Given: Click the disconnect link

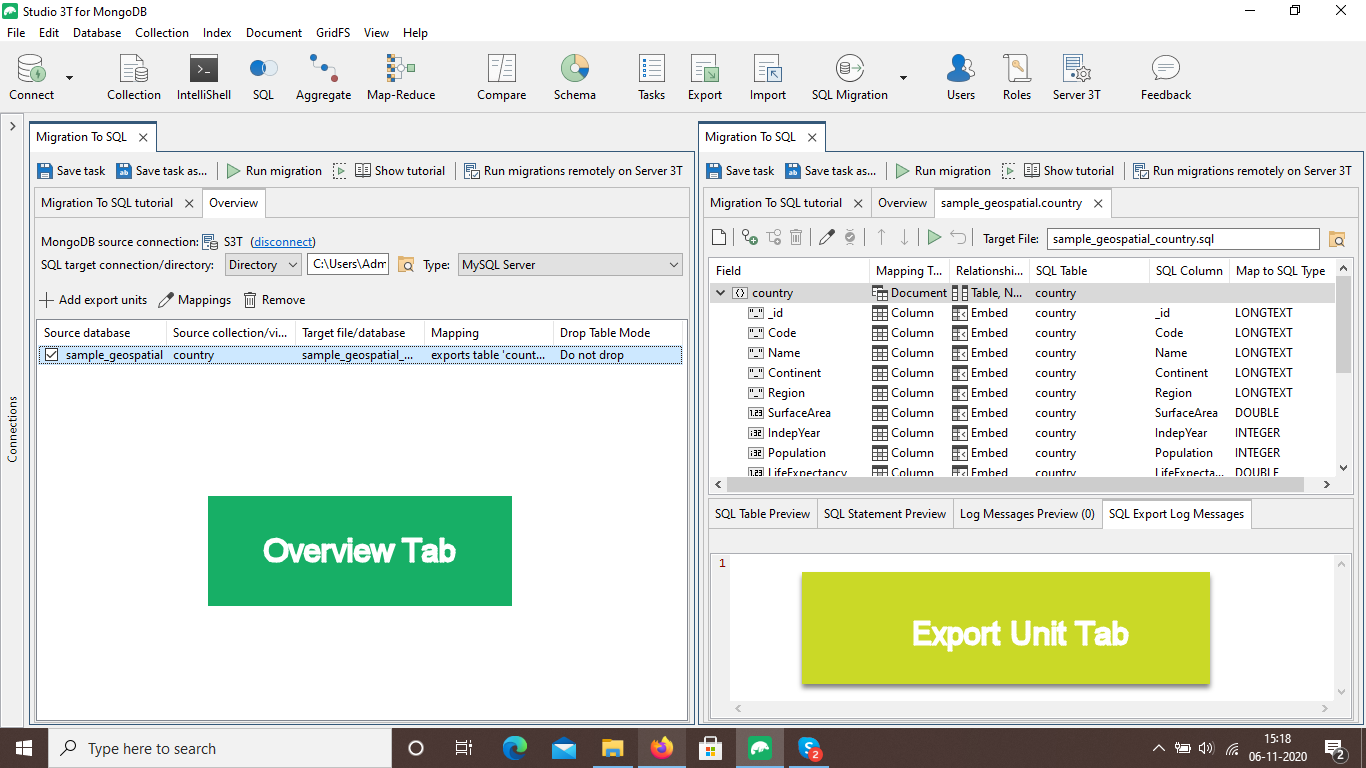Looking at the screenshot, I should (283, 242).
